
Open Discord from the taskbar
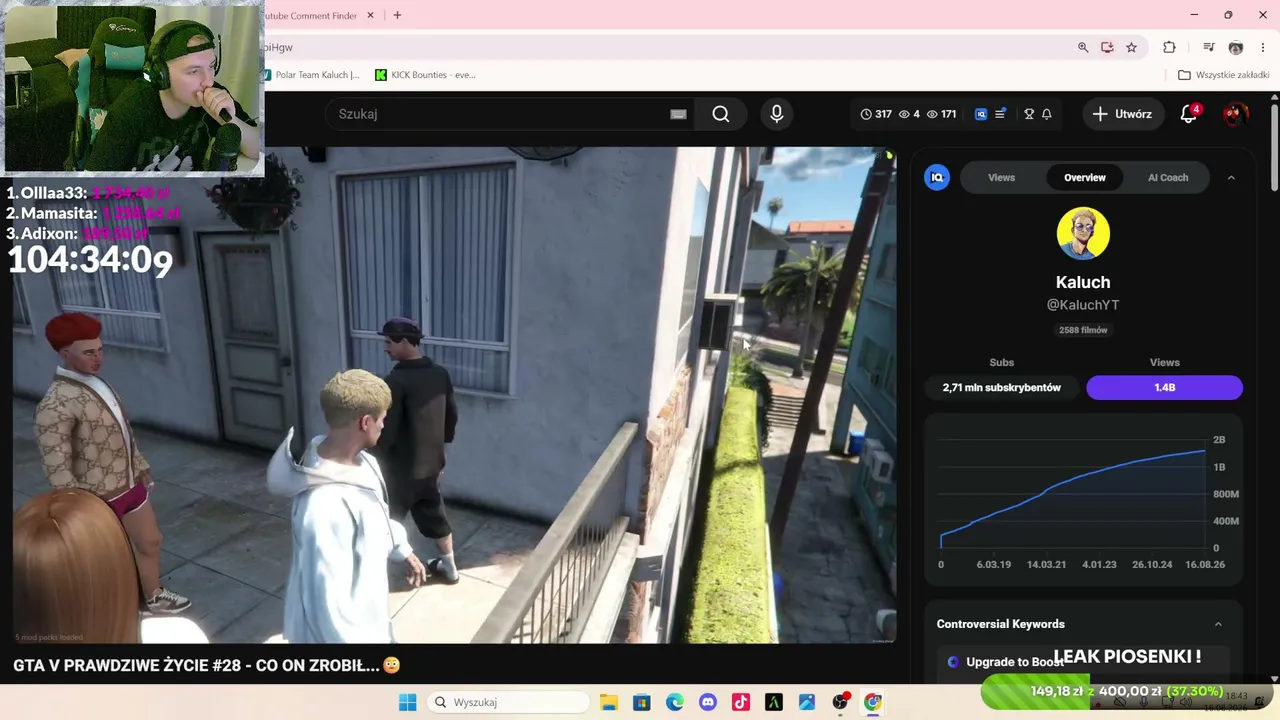708,702
